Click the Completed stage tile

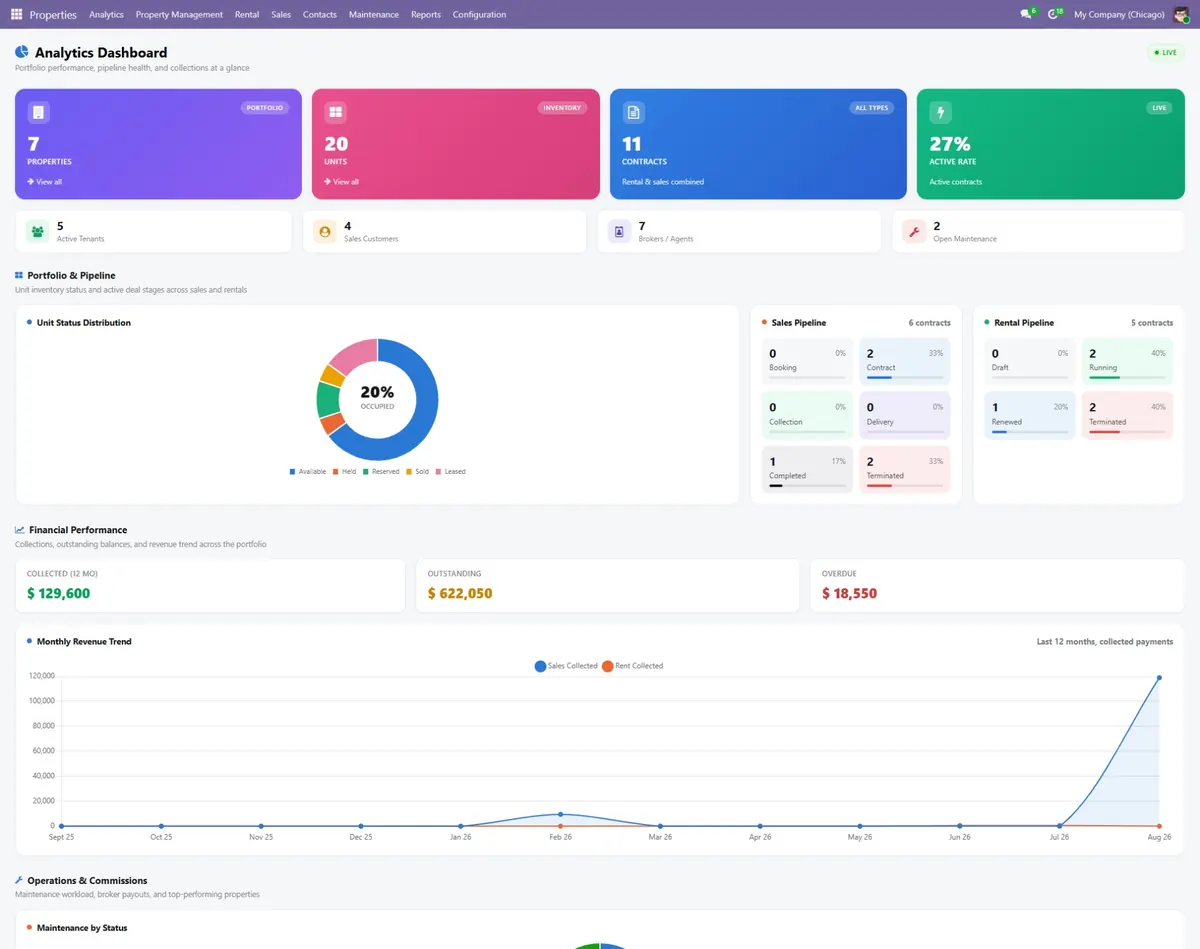807,470
